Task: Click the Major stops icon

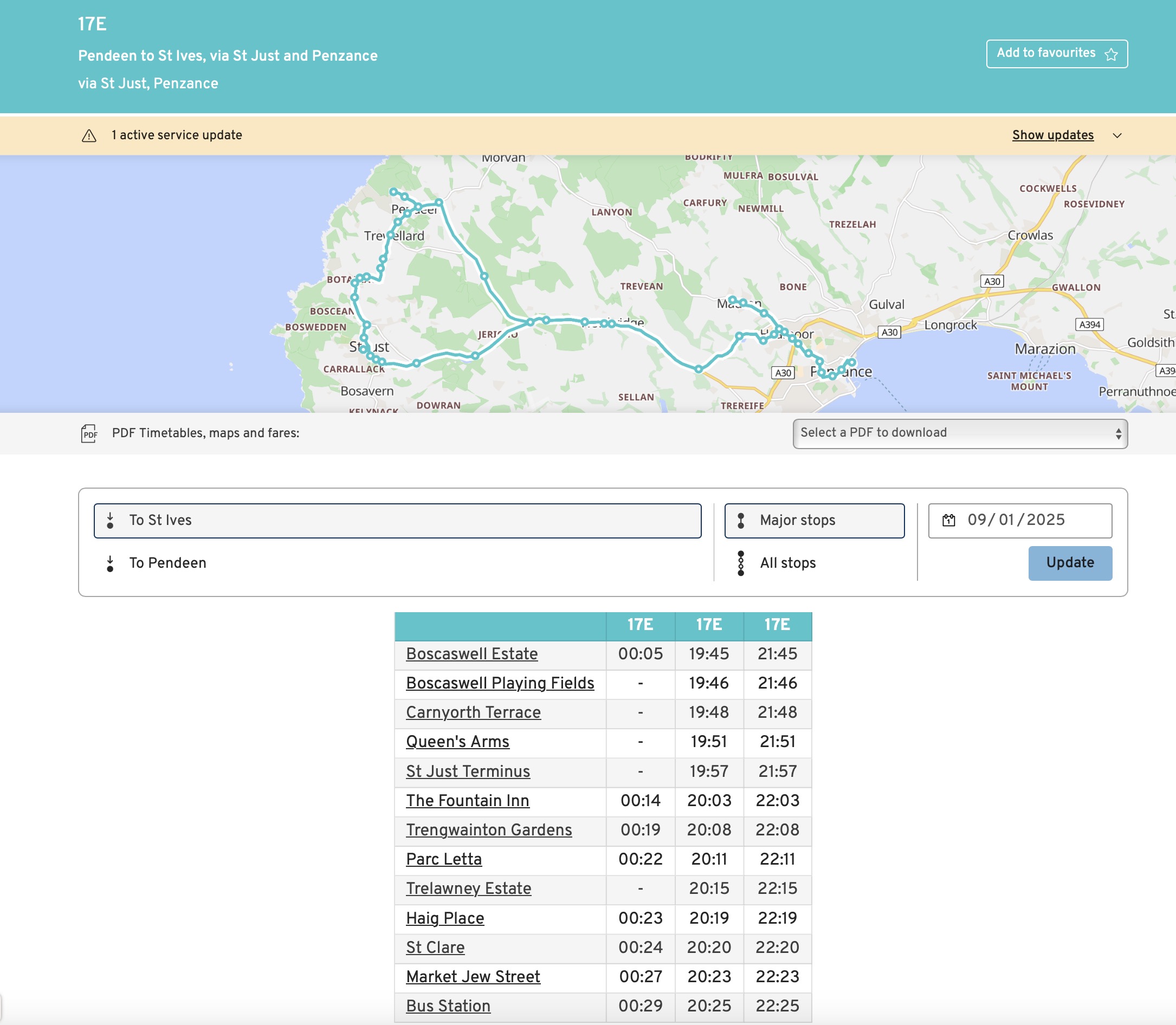Action: coord(740,520)
